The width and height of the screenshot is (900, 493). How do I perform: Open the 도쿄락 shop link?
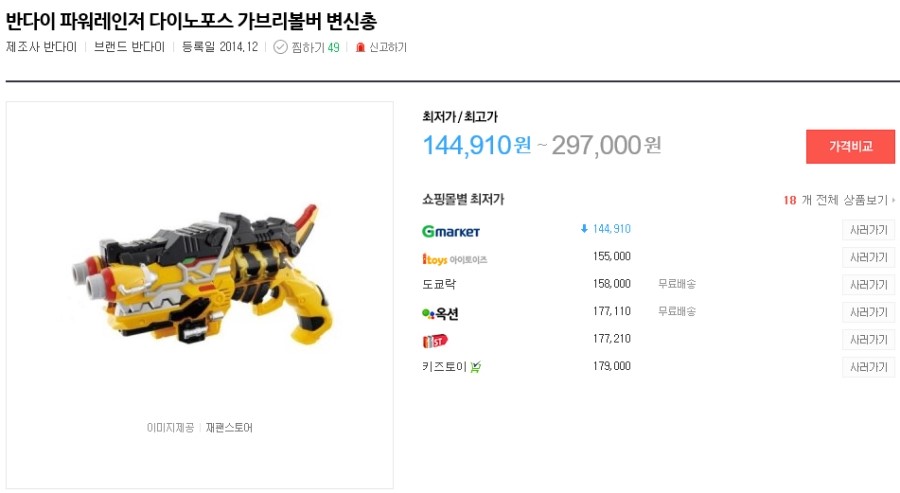439,284
